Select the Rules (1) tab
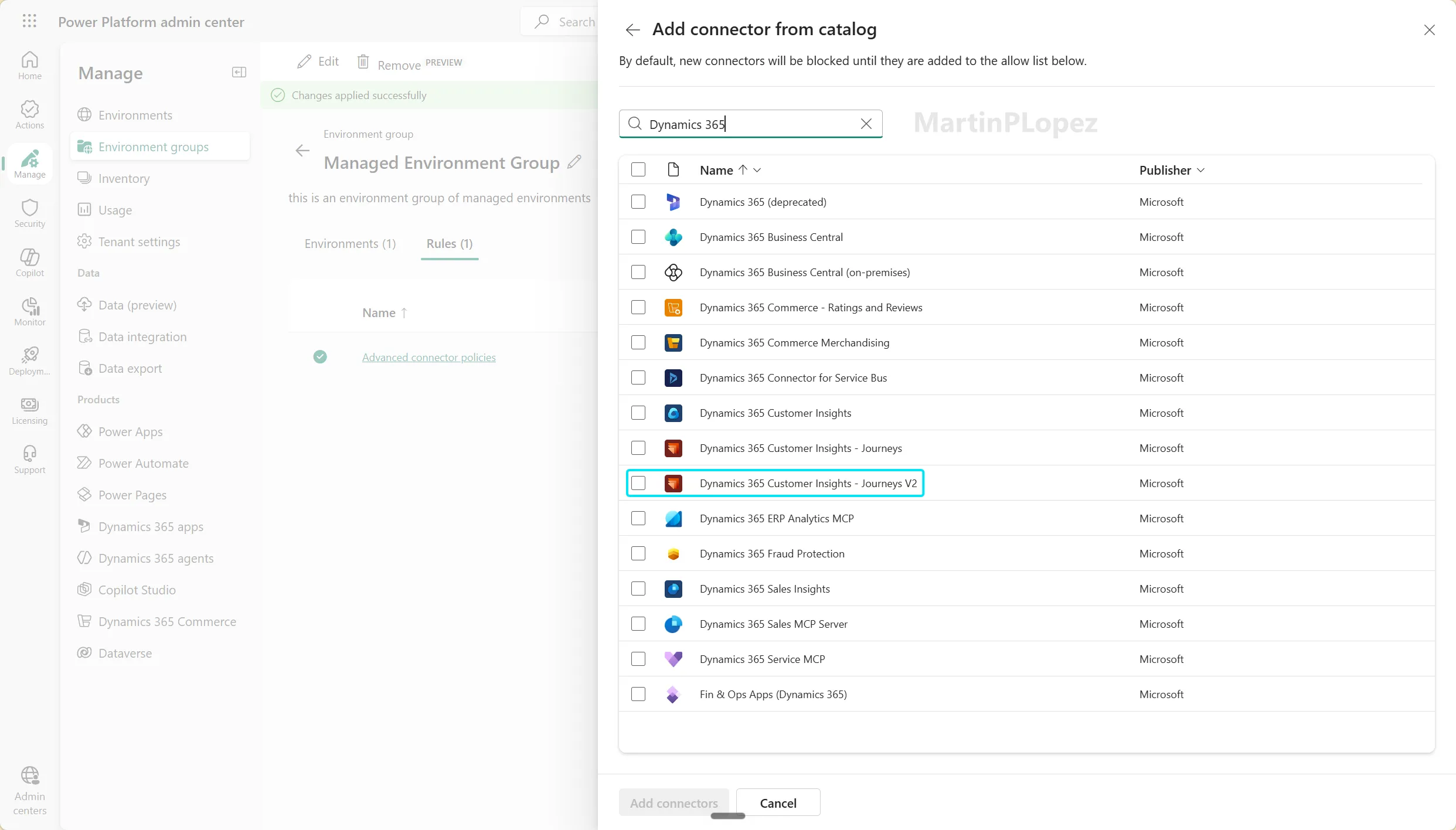1456x830 pixels. pos(450,244)
